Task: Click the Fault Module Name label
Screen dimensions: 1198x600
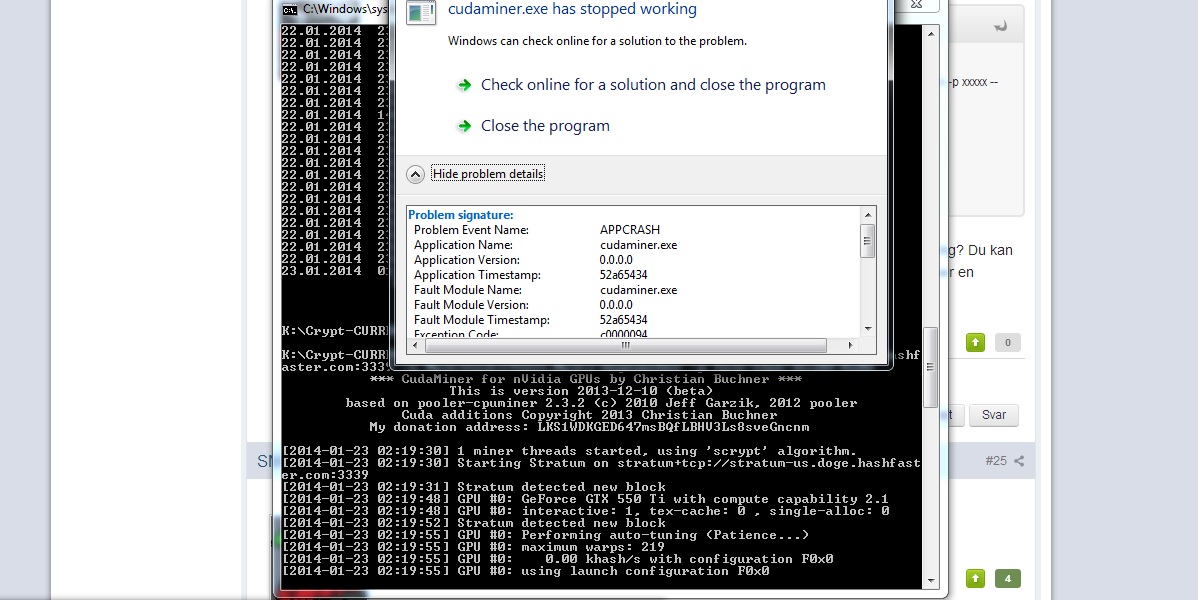Action: [468, 290]
